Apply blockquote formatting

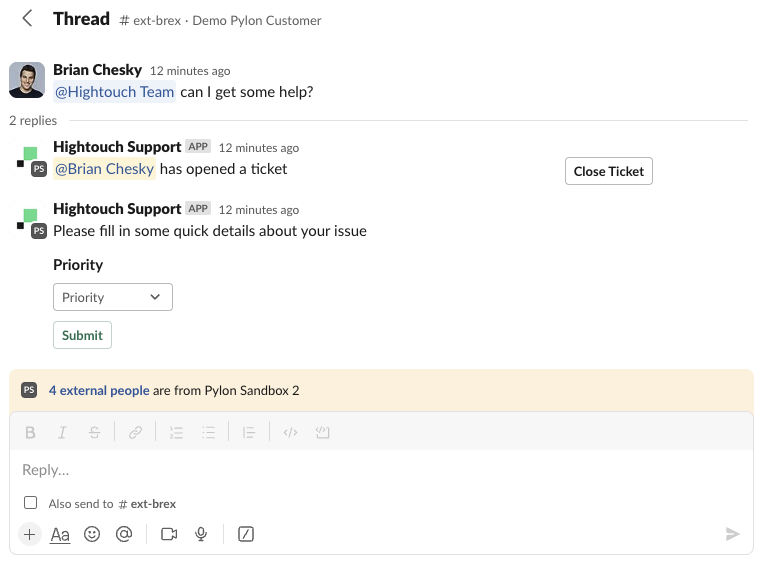(249, 432)
